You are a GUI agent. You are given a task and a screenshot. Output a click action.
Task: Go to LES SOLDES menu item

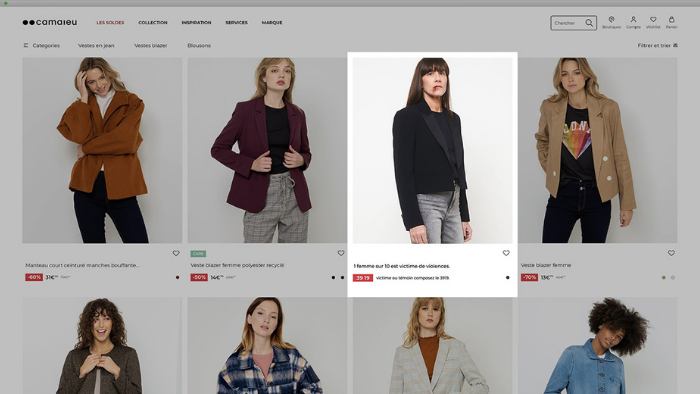click(x=110, y=22)
